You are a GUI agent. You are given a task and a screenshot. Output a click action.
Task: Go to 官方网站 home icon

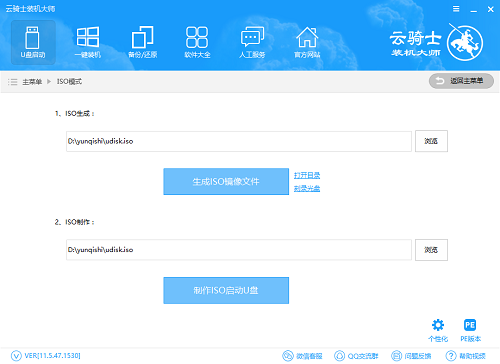pos(307,42)
